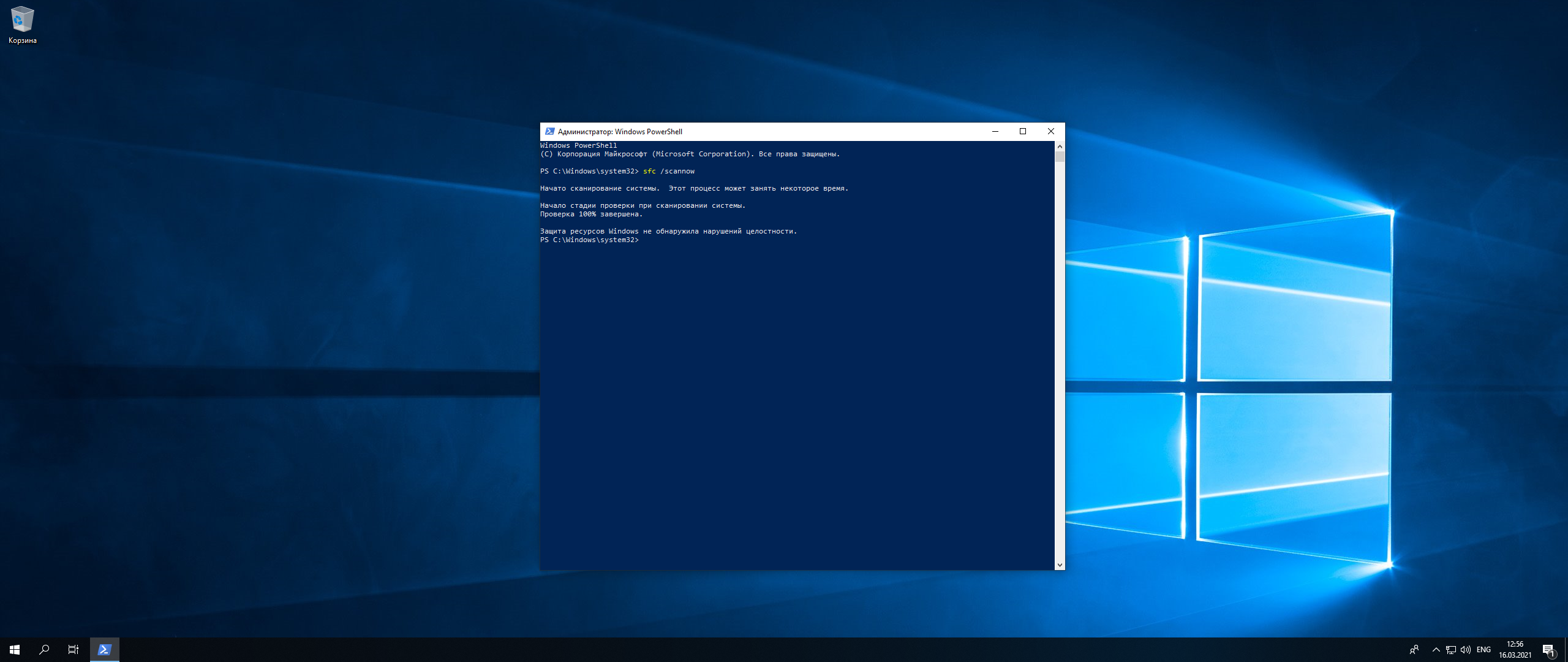This screenshot has height=662, width=1568.
Task: Click the PowerShell scrollbar down arrow
Action: [x=1060, y=565]
